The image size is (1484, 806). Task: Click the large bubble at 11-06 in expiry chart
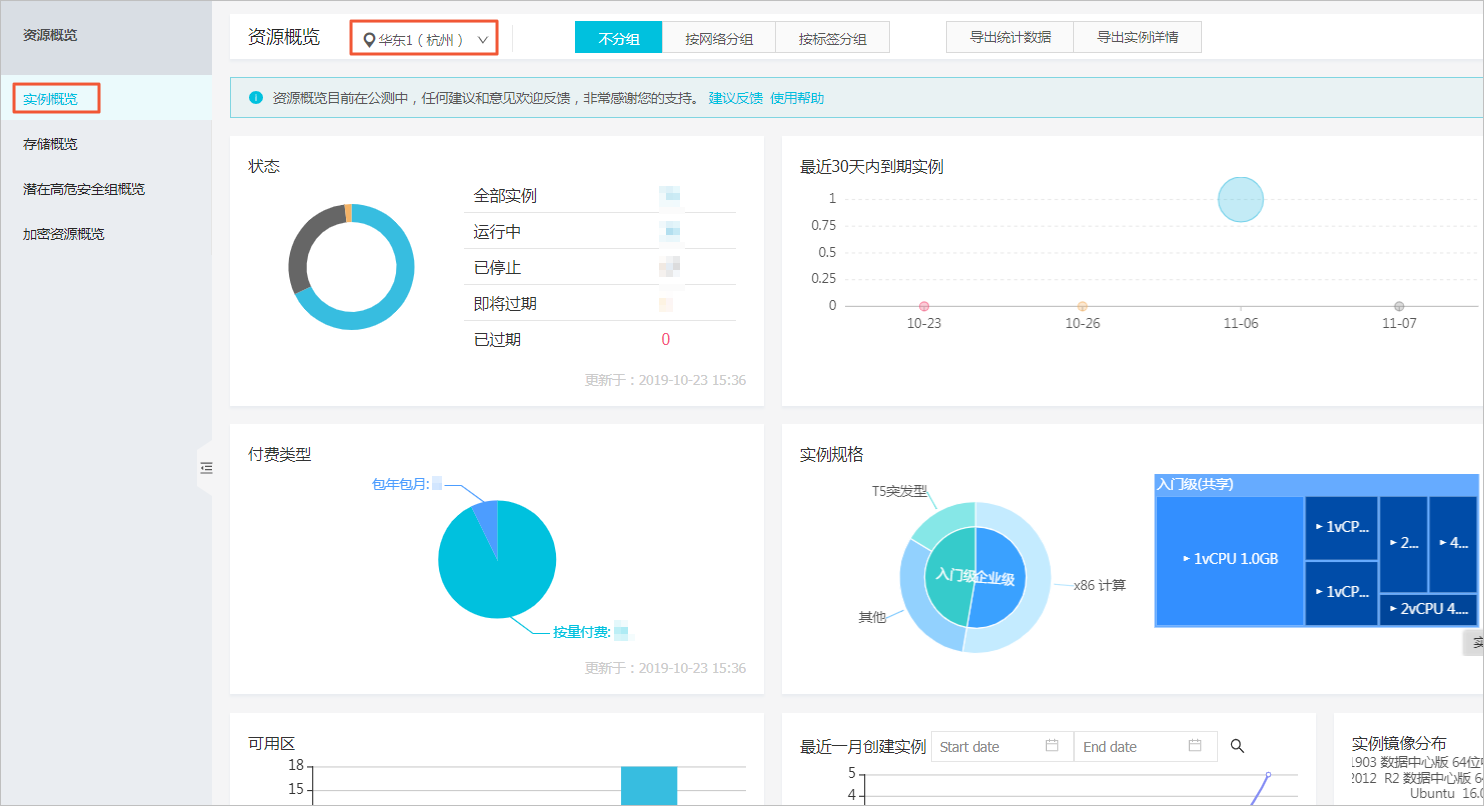click(x=1241, y=199)
